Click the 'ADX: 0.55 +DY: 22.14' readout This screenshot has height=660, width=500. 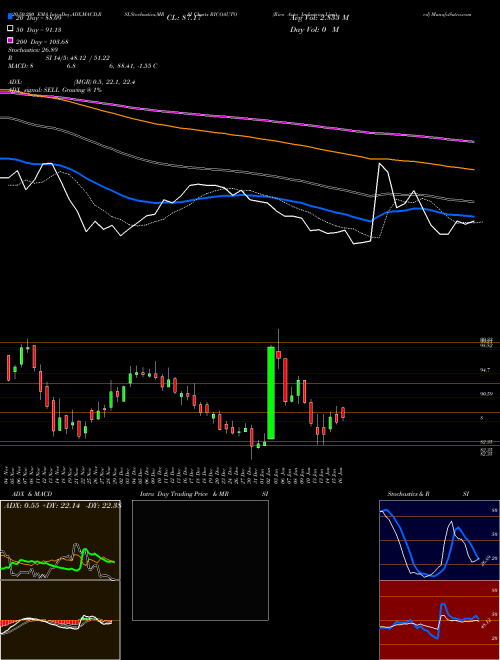pyautogui.click(x=62, y=506)
